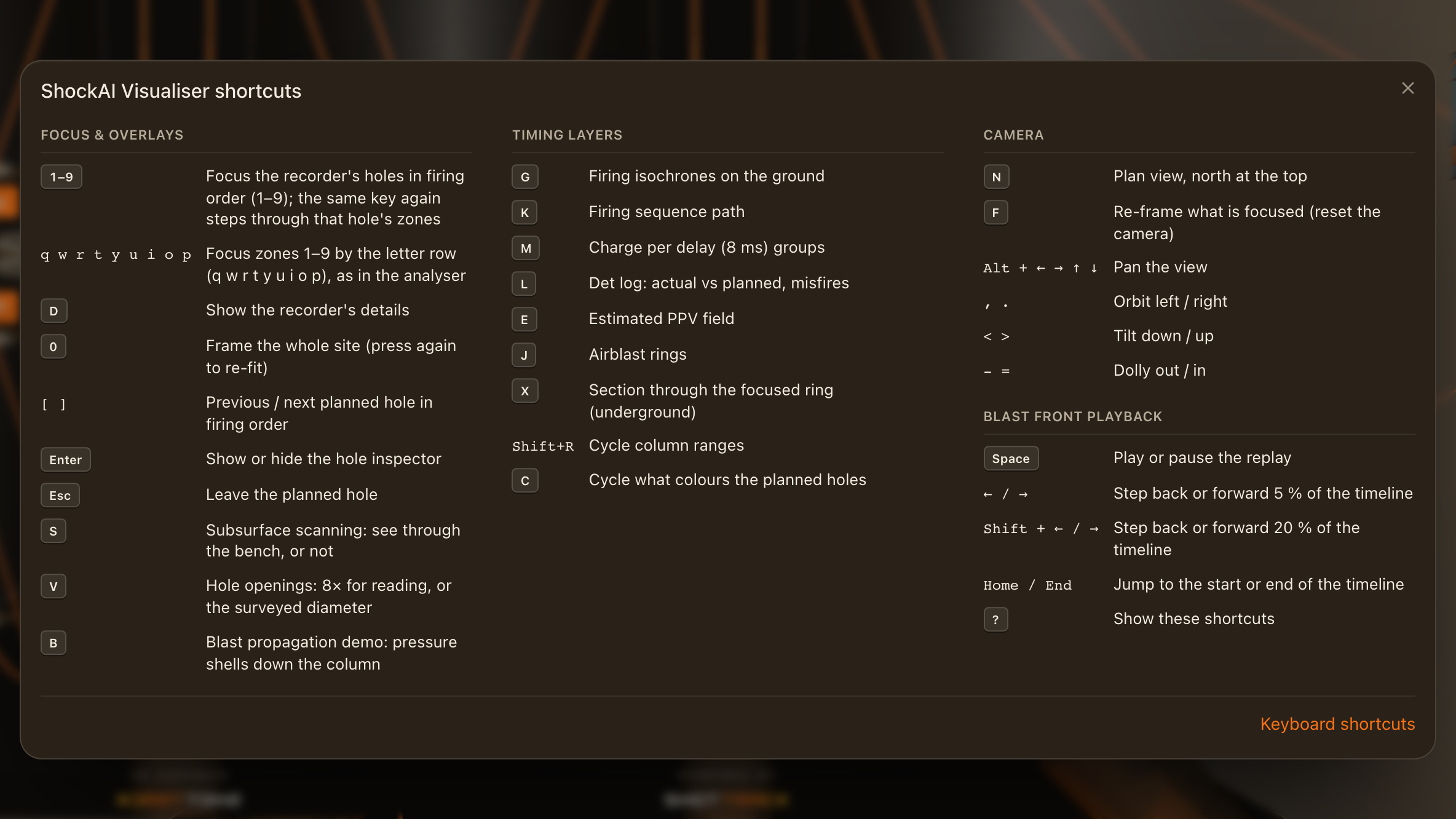Click 'Show these shortcuts' description

(1194, 619)
